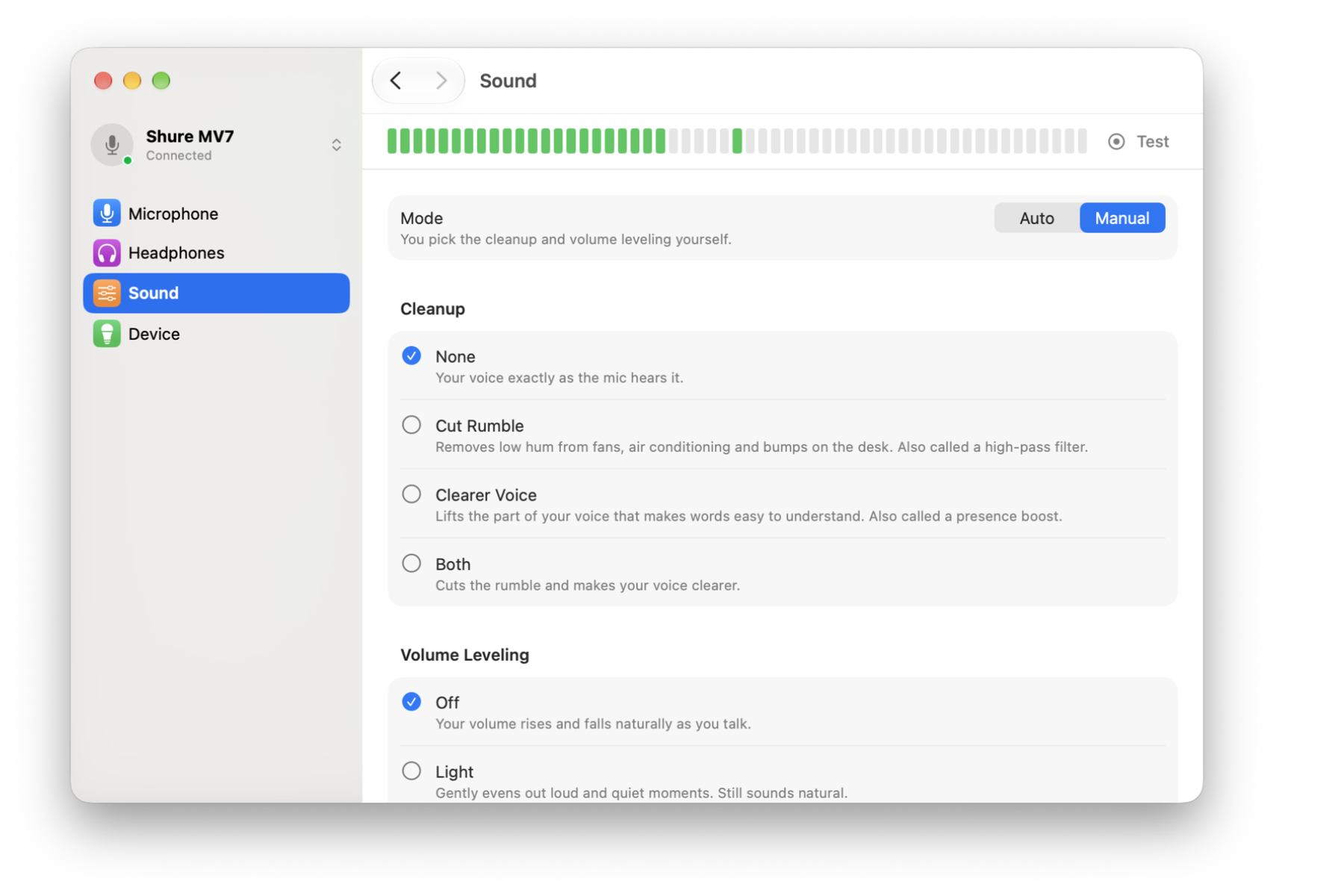Select Light volume leveling
This screenshot has height=896, width=1344.
[411, 771]
